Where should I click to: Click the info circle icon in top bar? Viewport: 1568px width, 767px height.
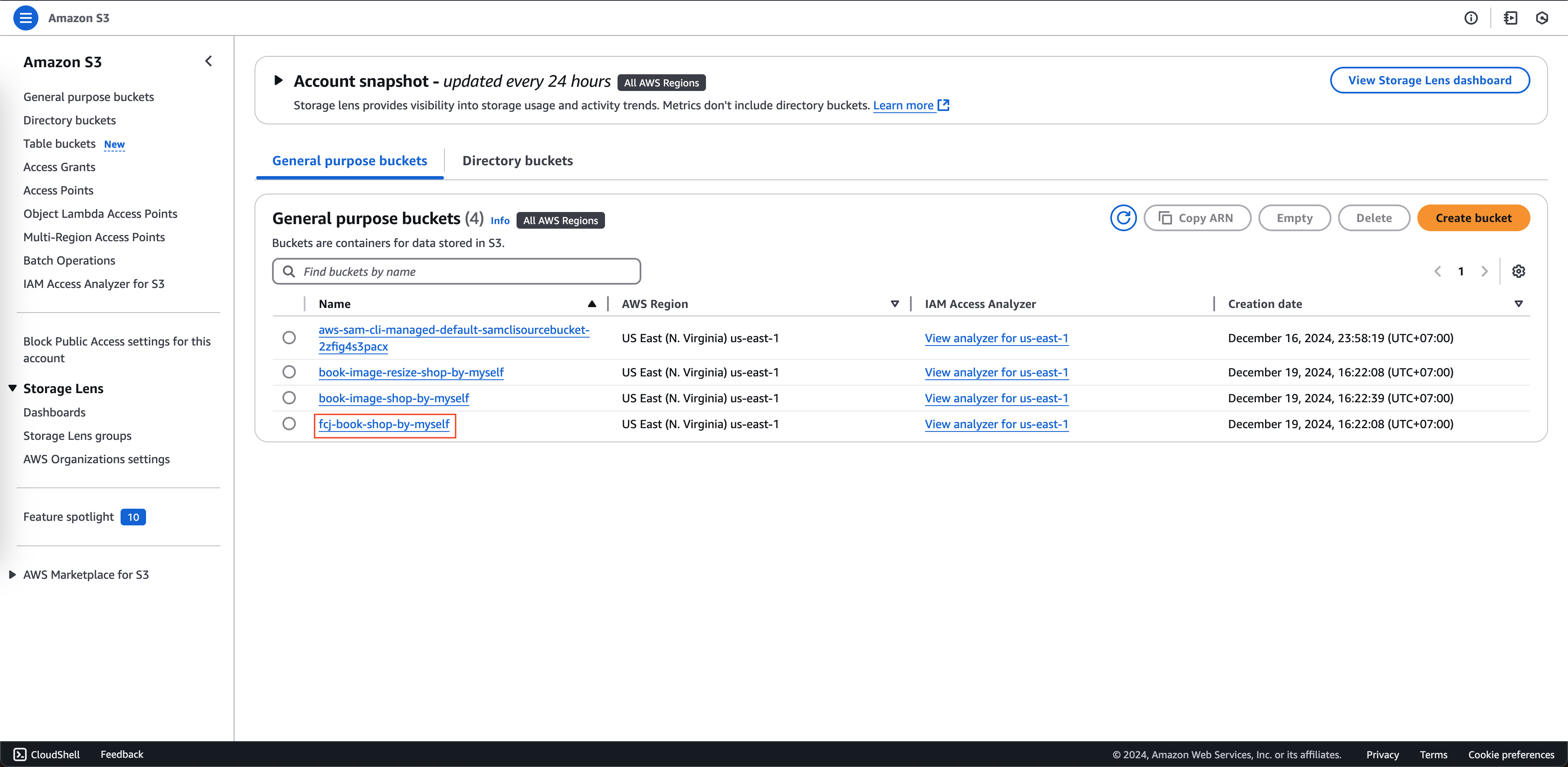(1471, 18)
